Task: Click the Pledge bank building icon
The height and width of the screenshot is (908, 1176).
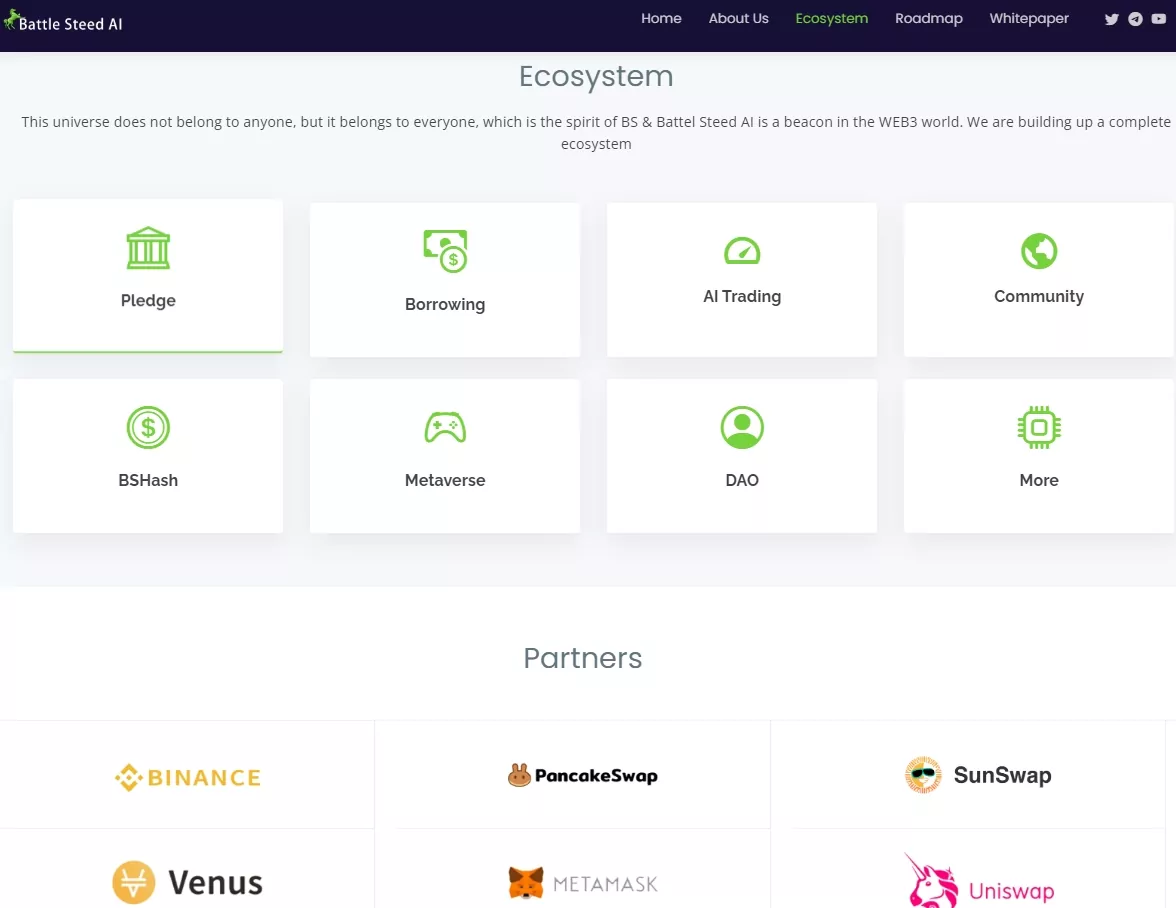Action: 148,247
